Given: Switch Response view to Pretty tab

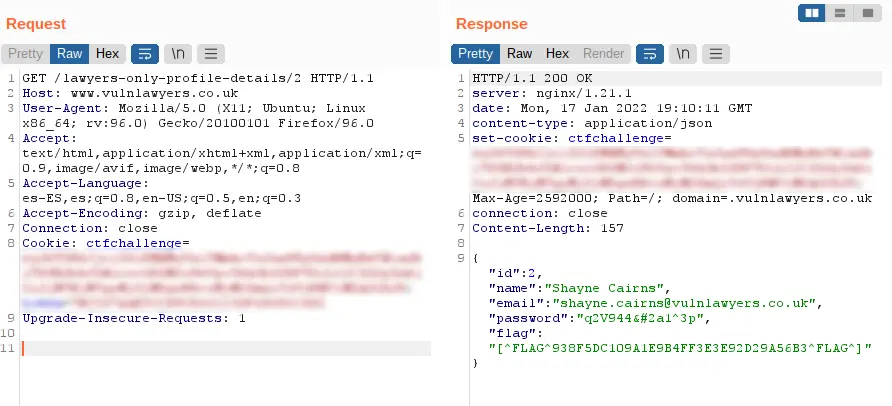Looking at the screenshot, I should pyautogui.click(x=476, y=54).
